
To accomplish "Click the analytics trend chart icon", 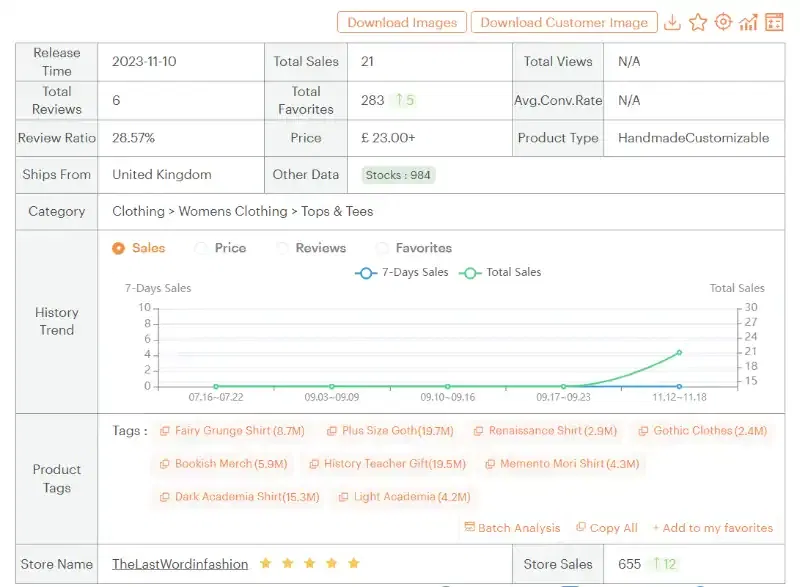I will pos(749,21).
